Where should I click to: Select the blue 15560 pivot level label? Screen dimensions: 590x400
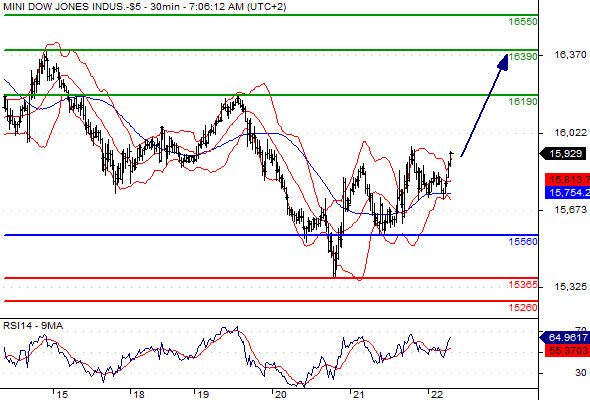point(523,242)
